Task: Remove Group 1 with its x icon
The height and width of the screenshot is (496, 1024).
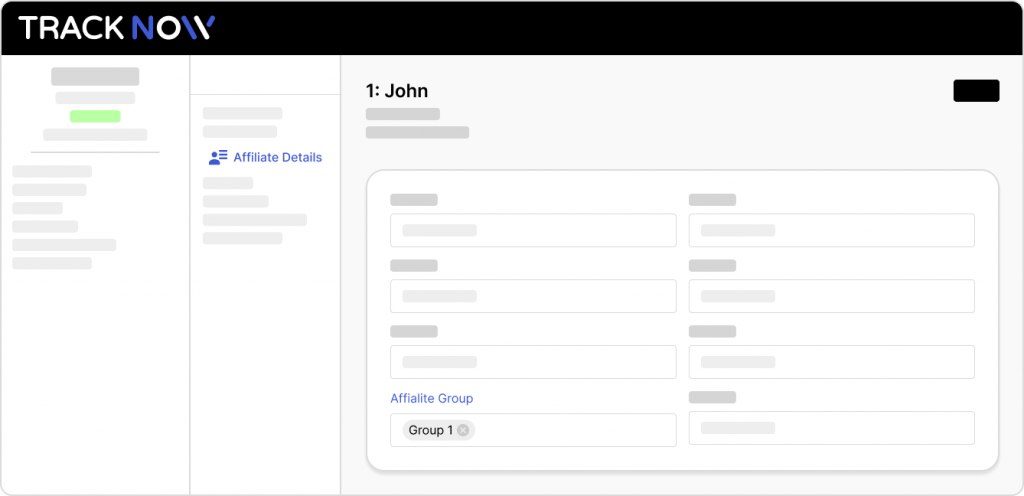Action: tap(463, 430)
